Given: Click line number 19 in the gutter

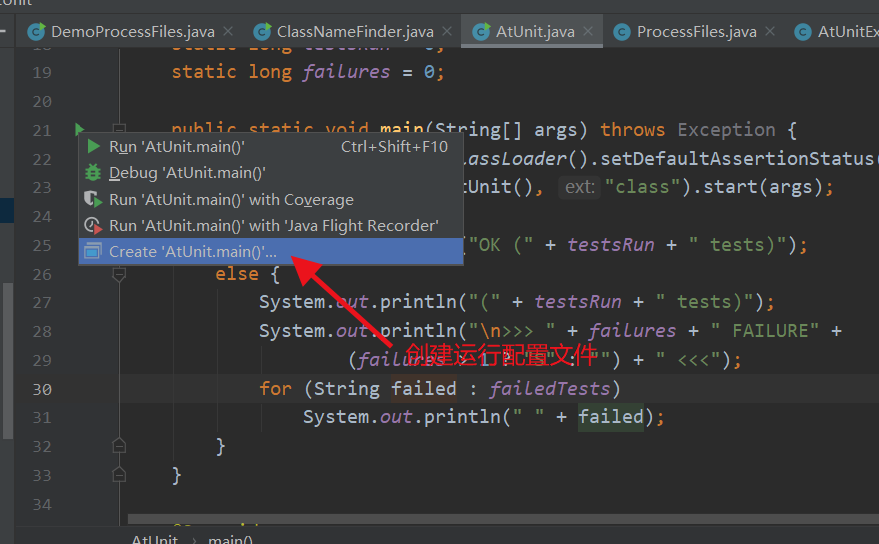Looking at the screenshot, I should point(42,72).
